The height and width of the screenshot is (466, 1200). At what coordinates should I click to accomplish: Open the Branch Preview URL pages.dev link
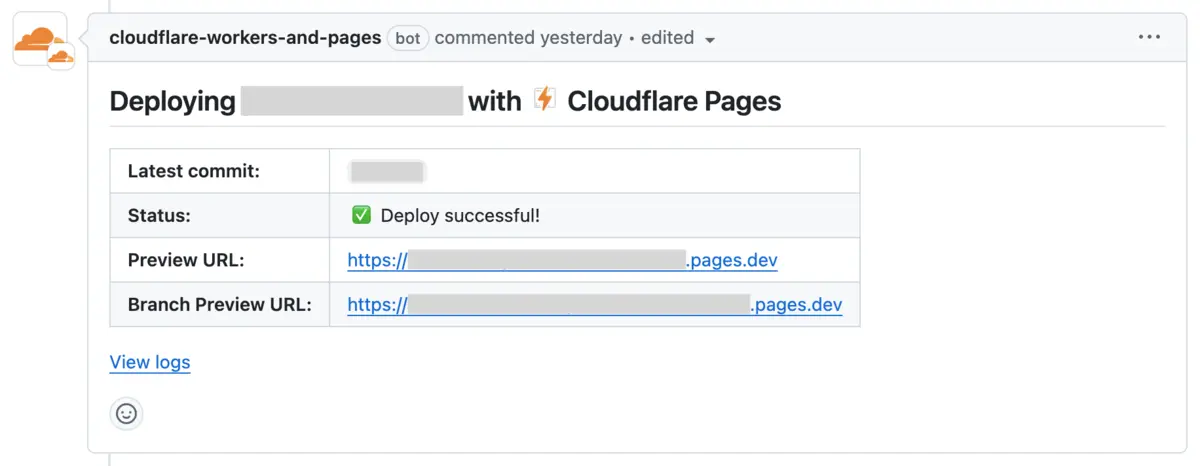pos(594,305)
